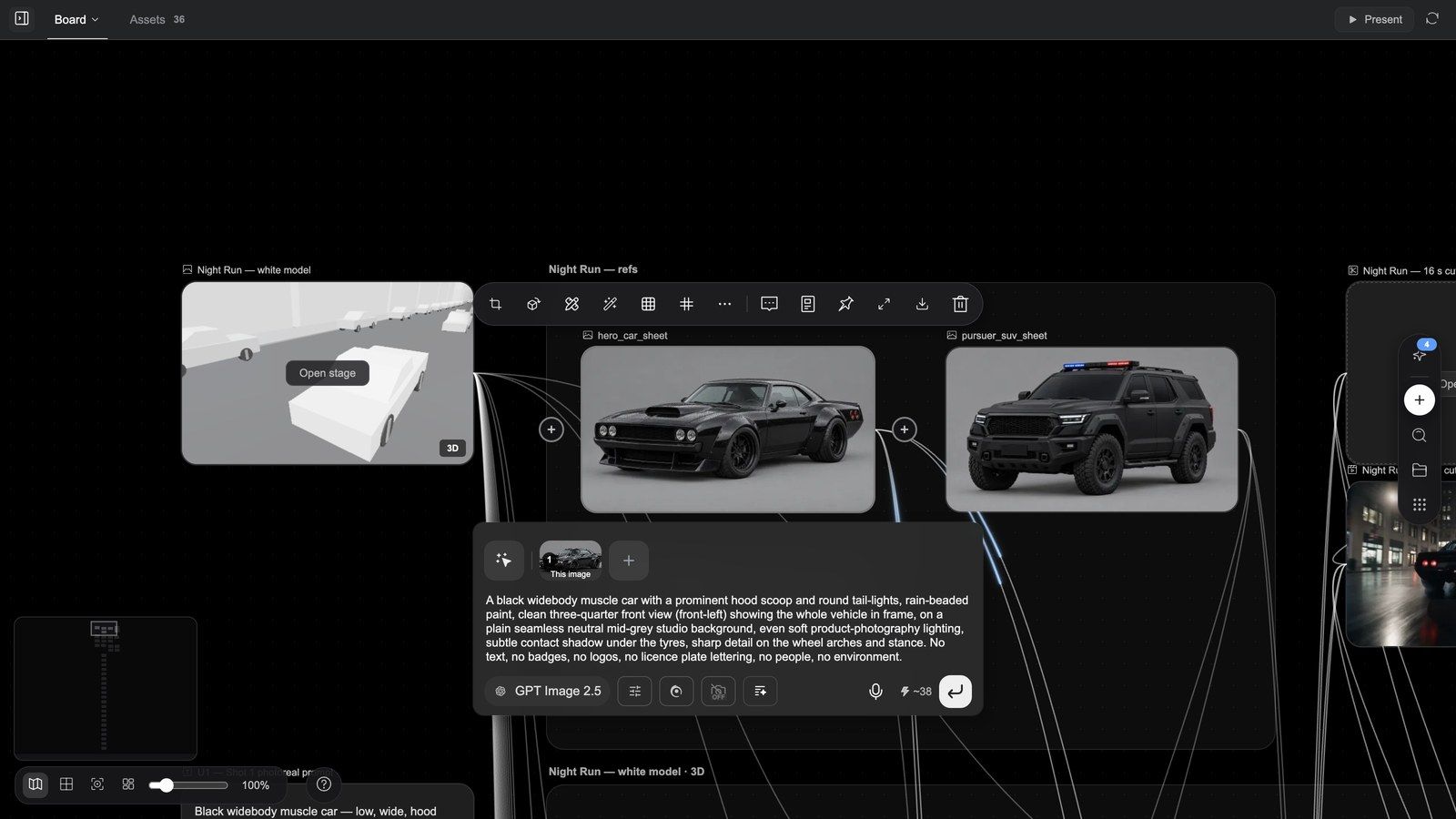This screenshot has width=1456, height=819.
Task: Pin the selected image
Action: click(845, 304)
